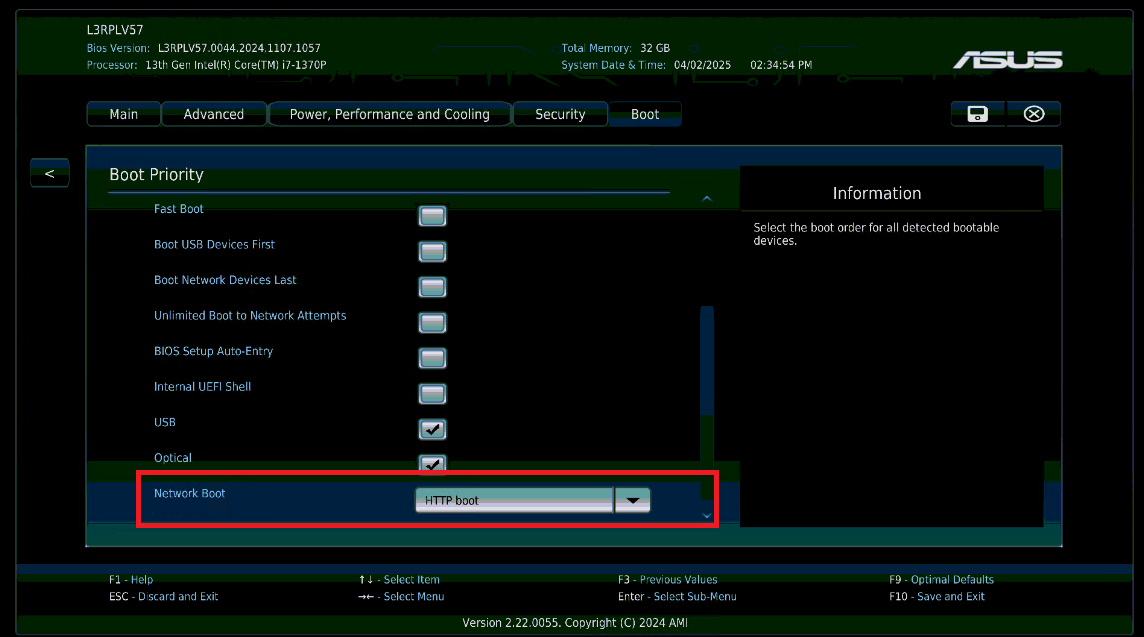The image size is (1144, 637).
Task: Toggle Unlimited Boot to Network Attempts
Action: coord(432,322)
